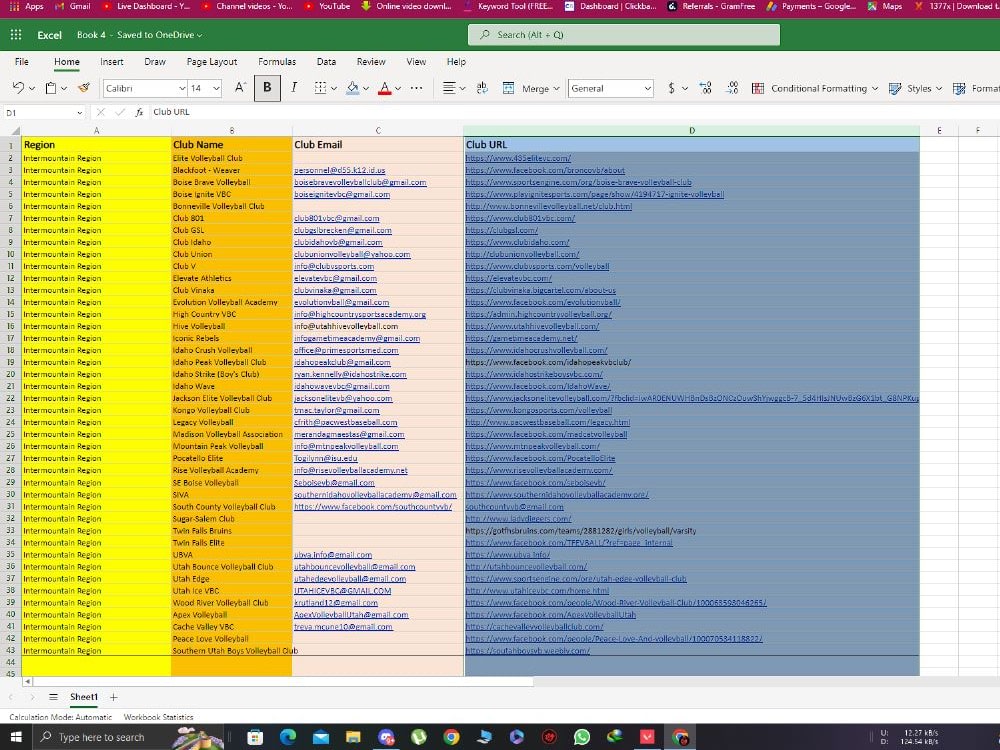Click Workbook Statistics in status bar
Viewport: 1000px width, 750px height.
[158, 717]
